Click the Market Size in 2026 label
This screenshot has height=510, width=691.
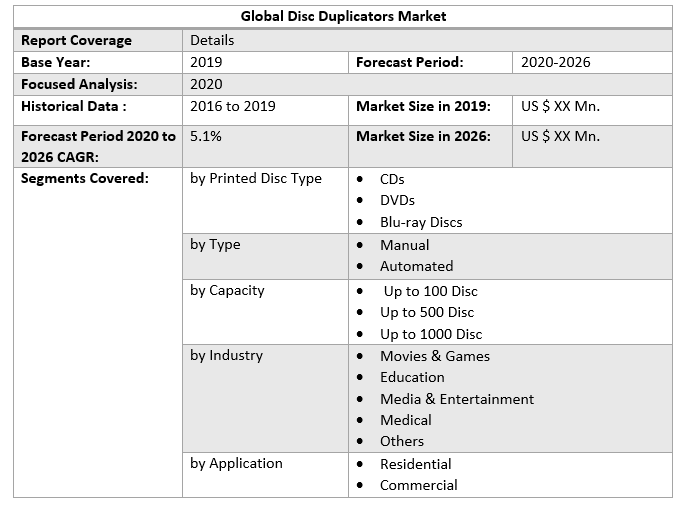[423, 136]
